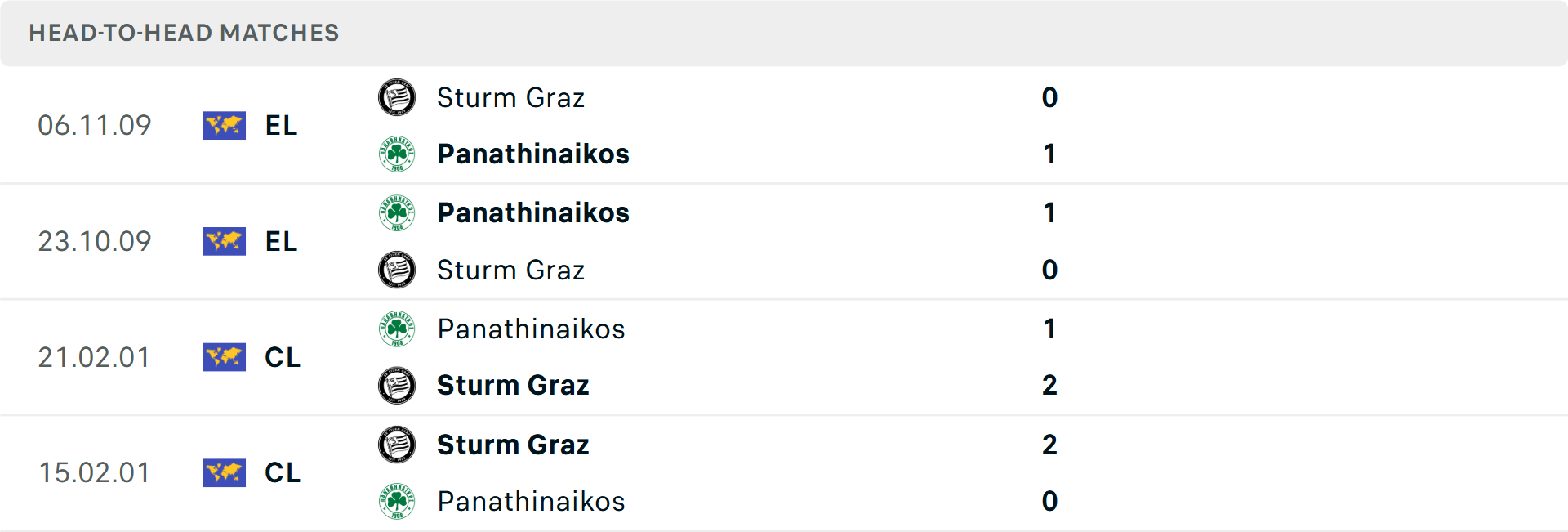The image size is (1568, 532).
Task: Click the Panathinaikos logo in the 21.02.01 match
Action: click(x=397, y=329)
